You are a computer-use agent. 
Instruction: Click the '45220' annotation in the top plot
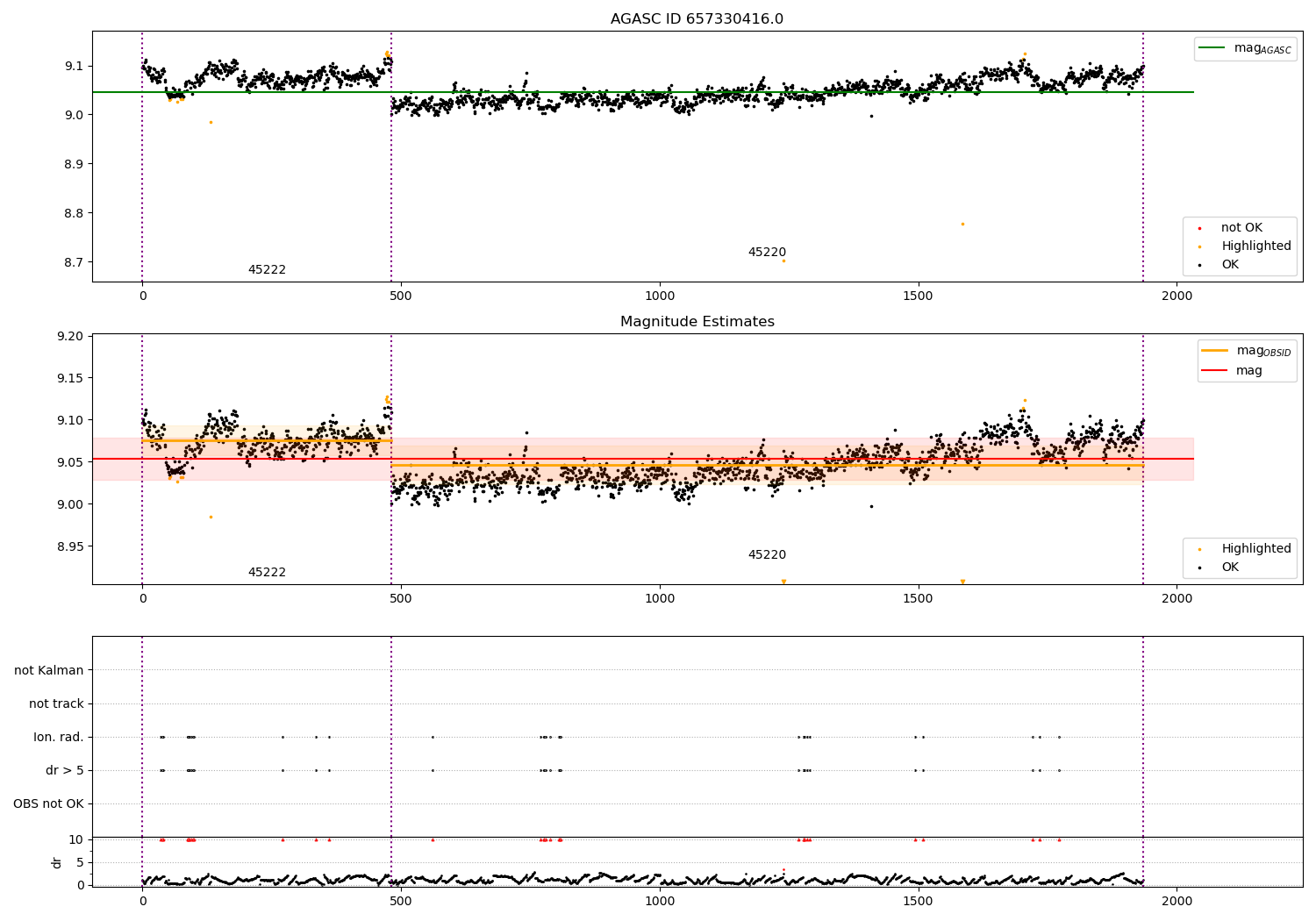pyautogui.click(x=767, y=253)
